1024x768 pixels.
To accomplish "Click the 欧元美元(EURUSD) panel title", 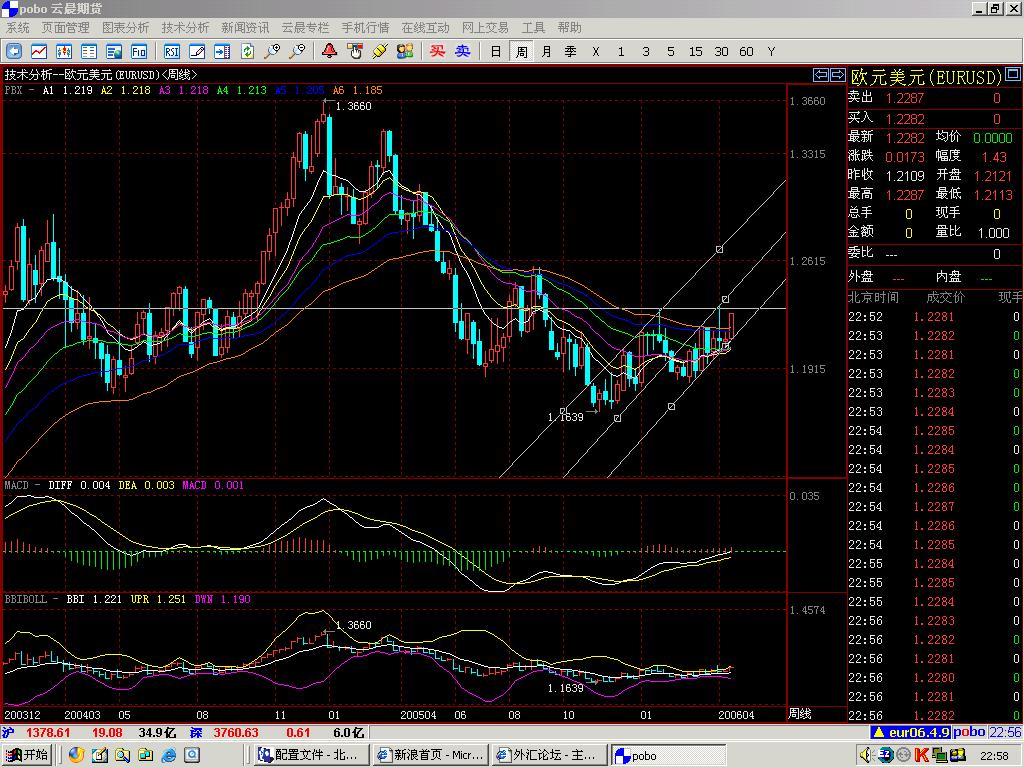I will (926, 77).
